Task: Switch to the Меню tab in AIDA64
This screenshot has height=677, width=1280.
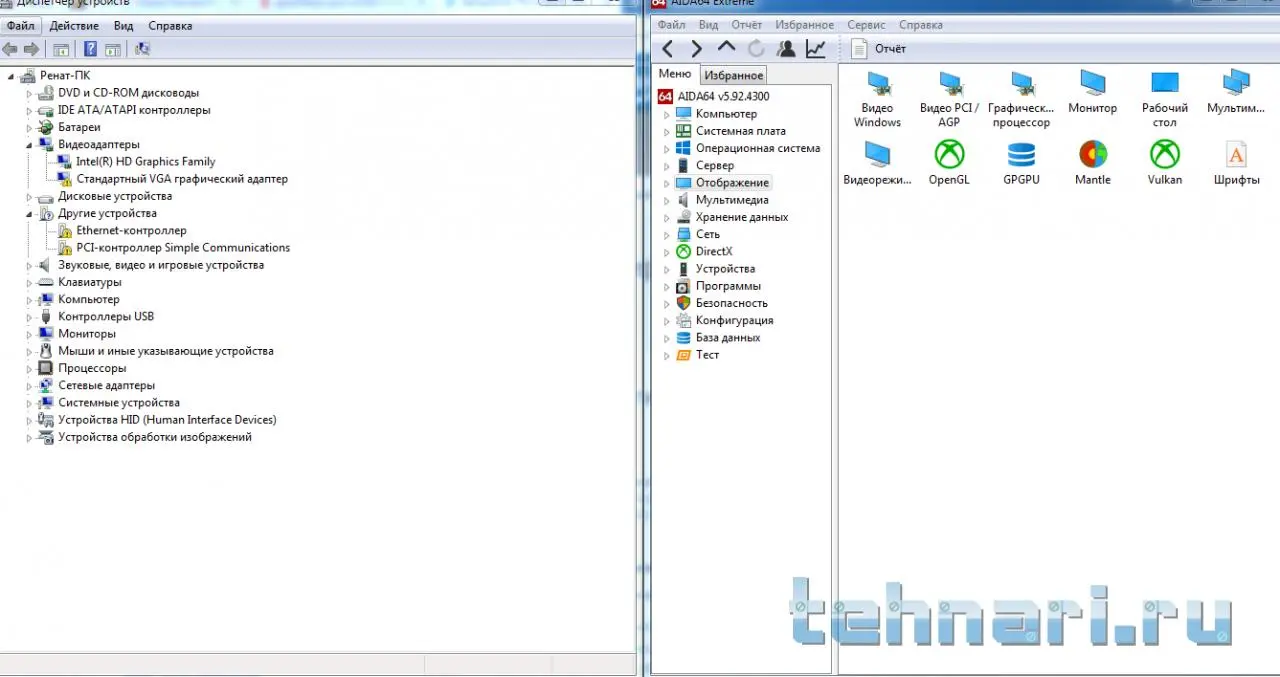Action: click(x=675, y=74)
